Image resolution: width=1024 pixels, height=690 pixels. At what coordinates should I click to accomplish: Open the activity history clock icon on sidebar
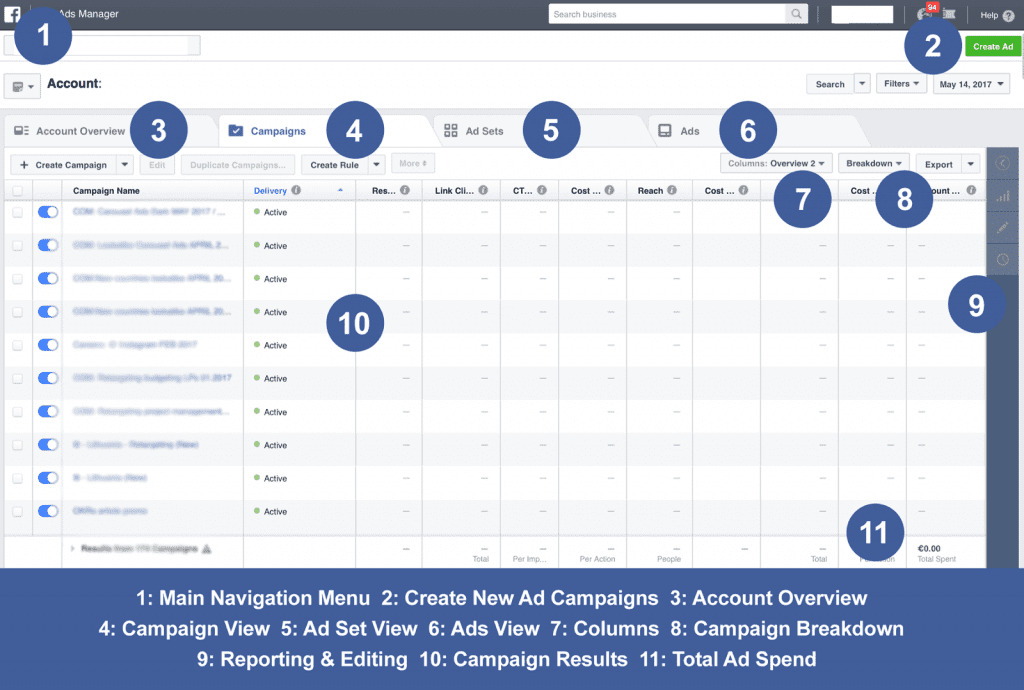(x=1003, y=259)
